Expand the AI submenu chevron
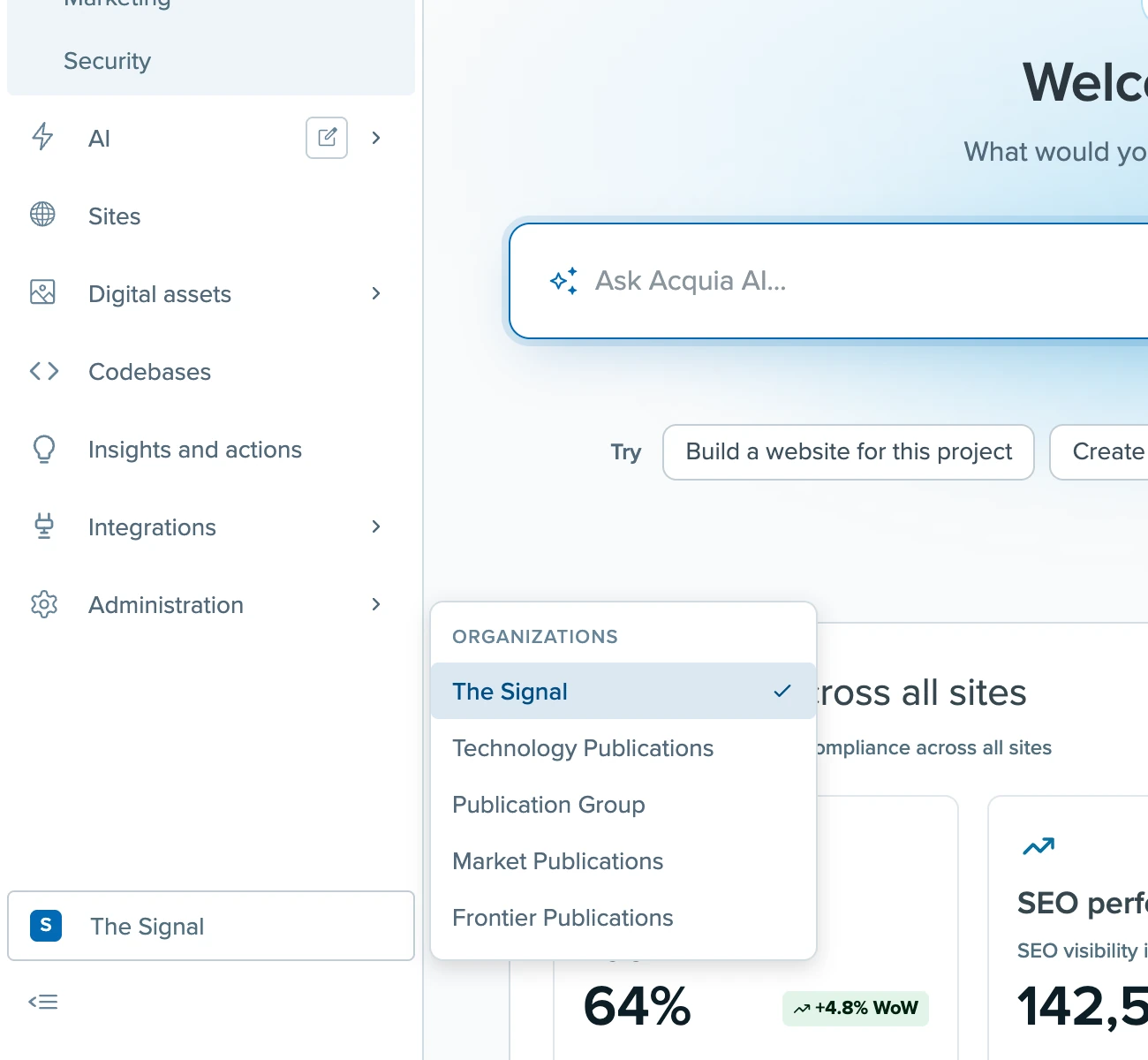This screenshot has width=1148, height=1060. pyautogui.click(x=376, y=138)
